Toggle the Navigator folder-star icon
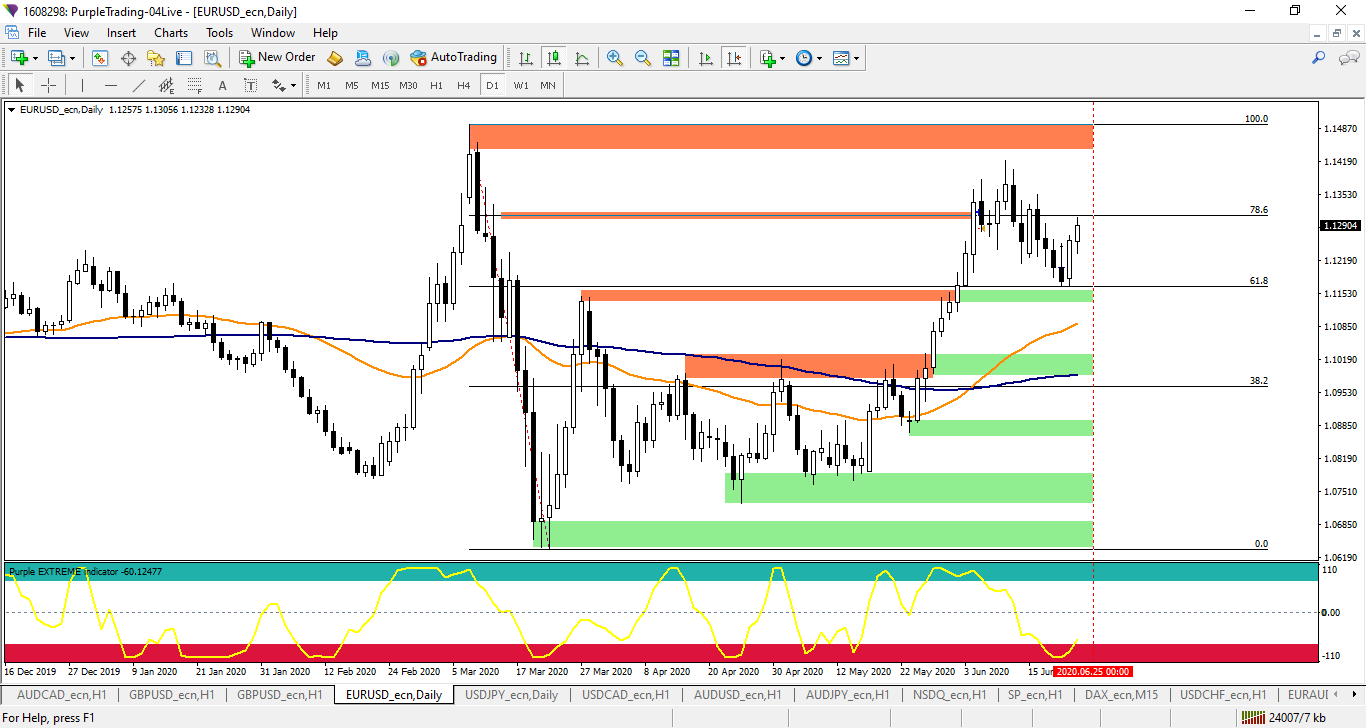The width and height of the screenshot is (1366, 728). pos(156,58)
